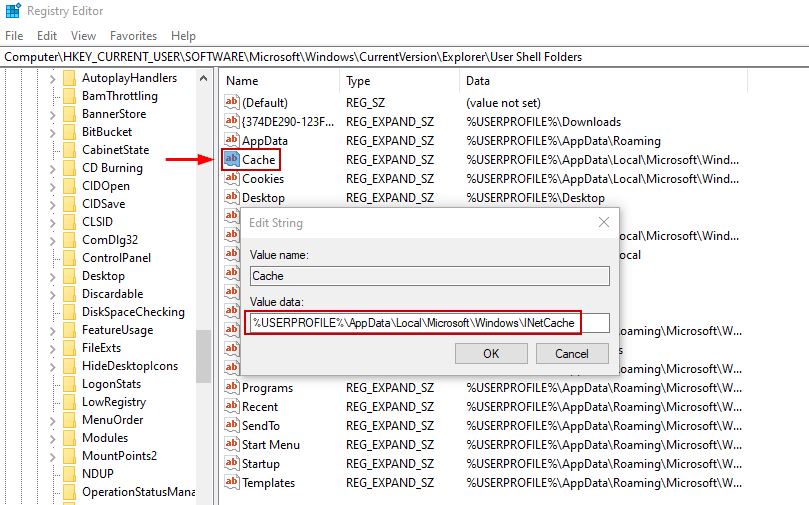Click the REG_SZ type cell

click(x=365, y=103)
